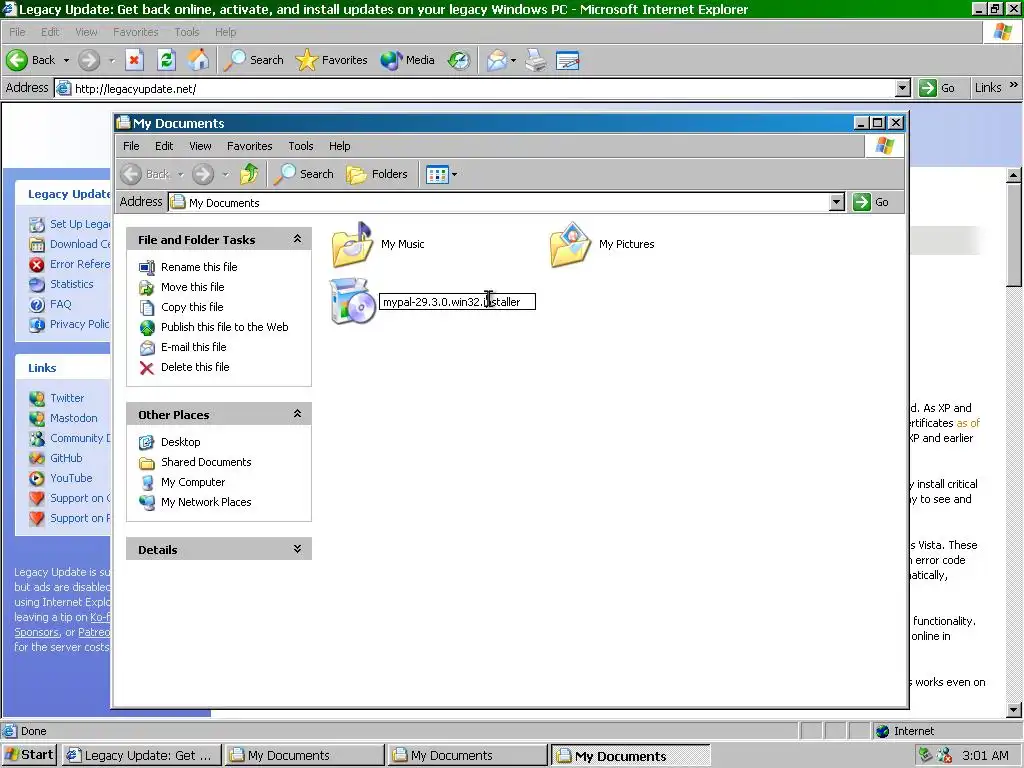This screenshot has width=1024, height=768.
Task: Click E-mail this file task
Action: (x=193, y=347)
